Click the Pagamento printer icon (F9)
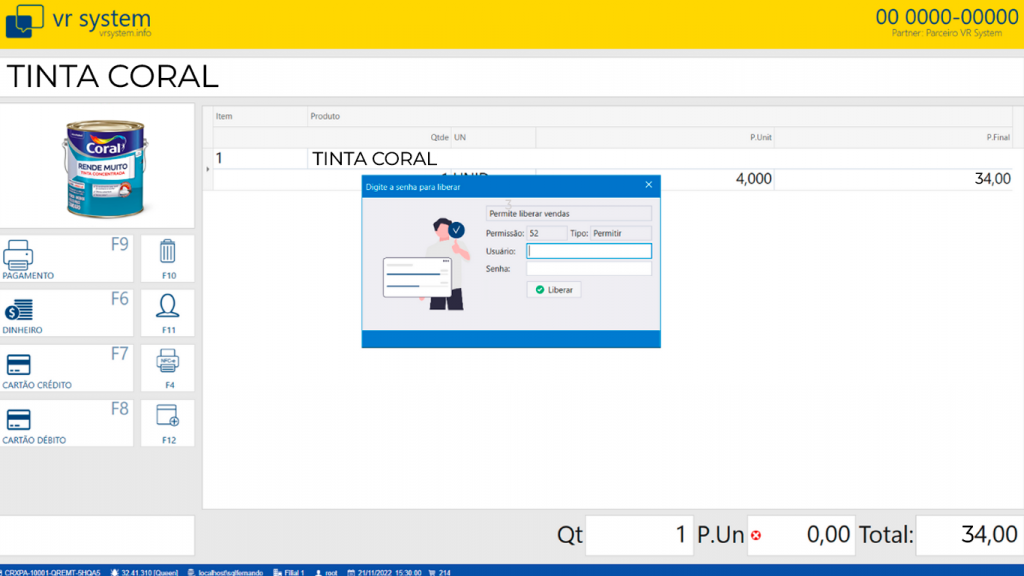The width and height of the screenshot is (1024, 576). [x=19, y=256]
